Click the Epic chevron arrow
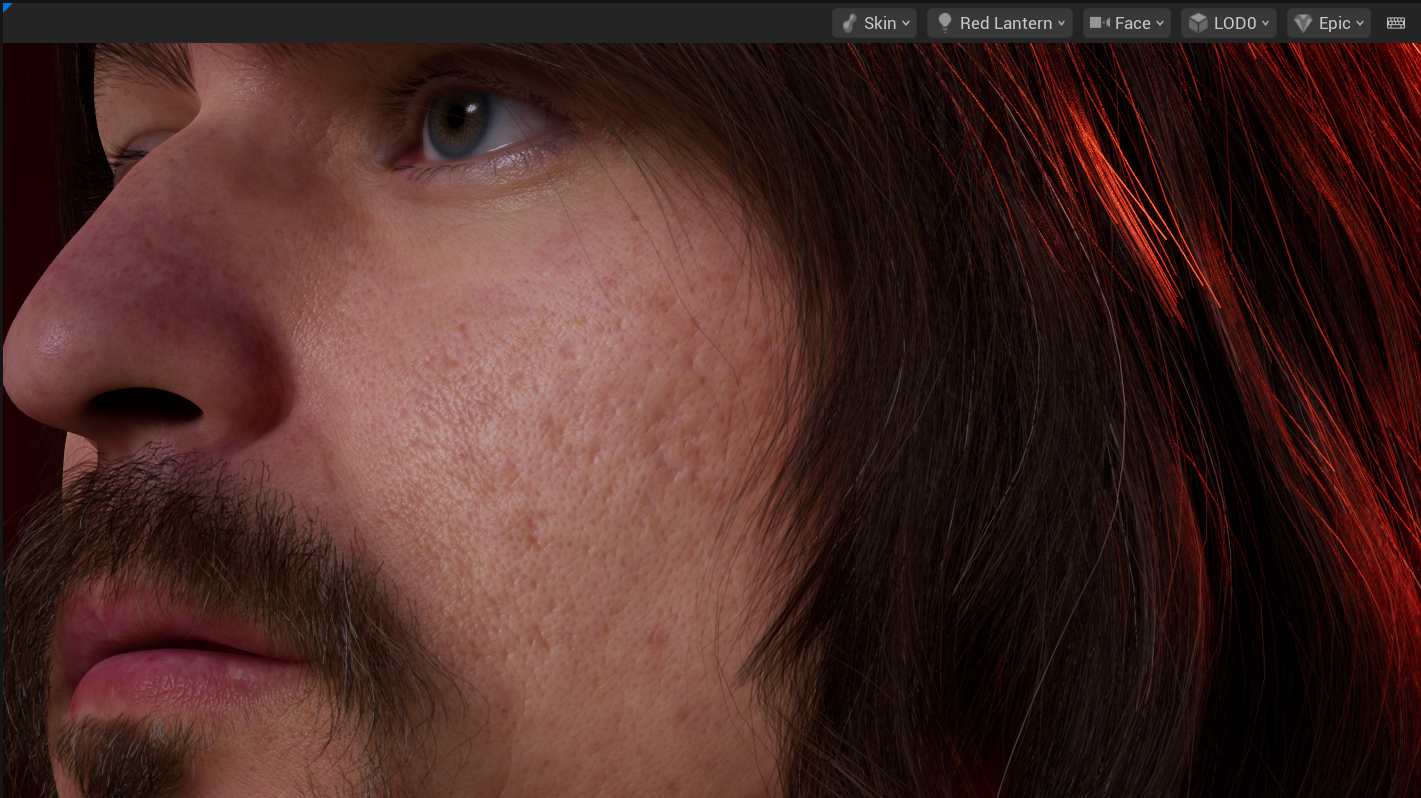1421x798 pixels. pos(1360,23)
